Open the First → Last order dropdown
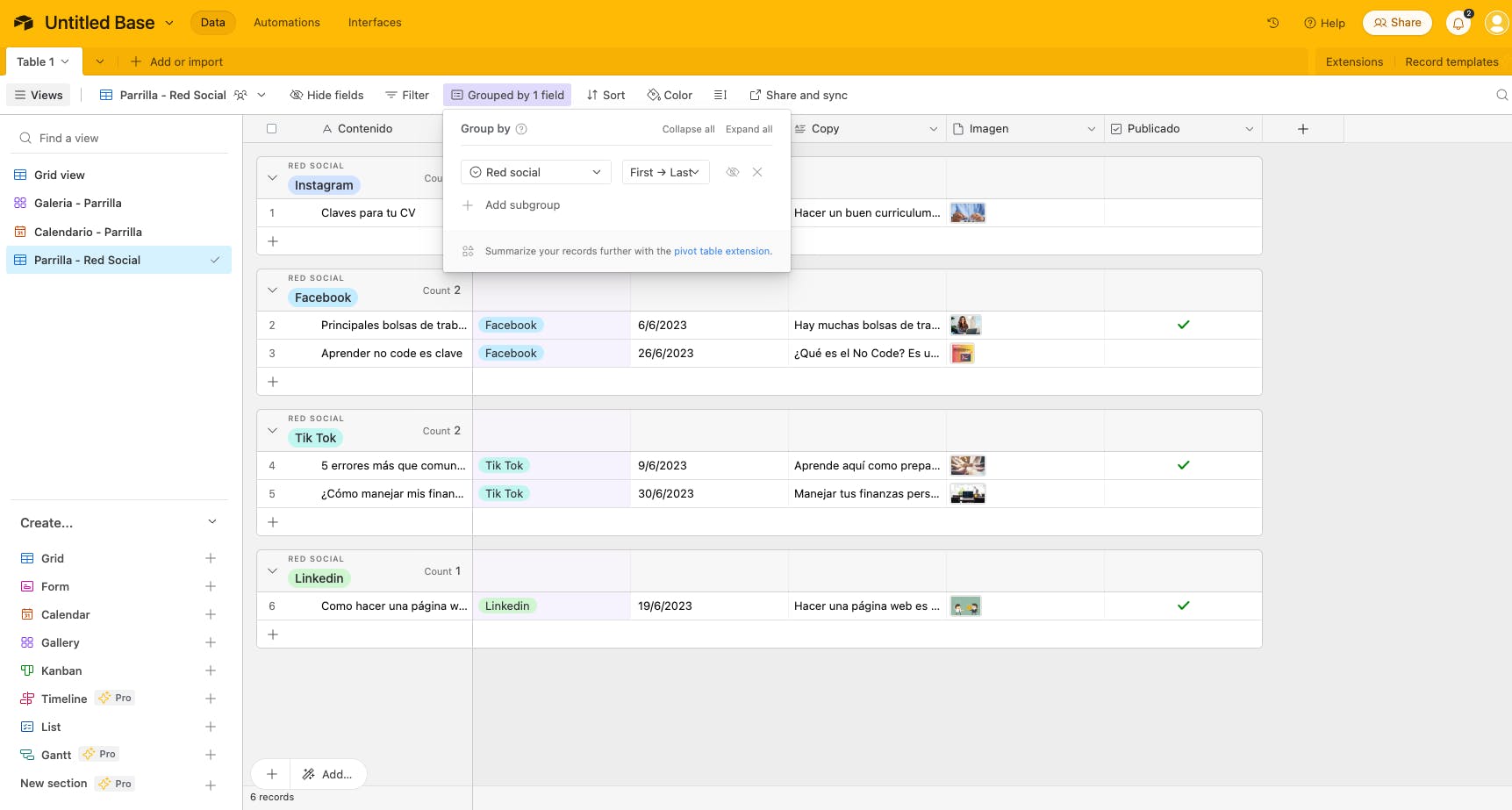Screen dimensions: 1512x810 pyautogui.click(x=665, y=172)
